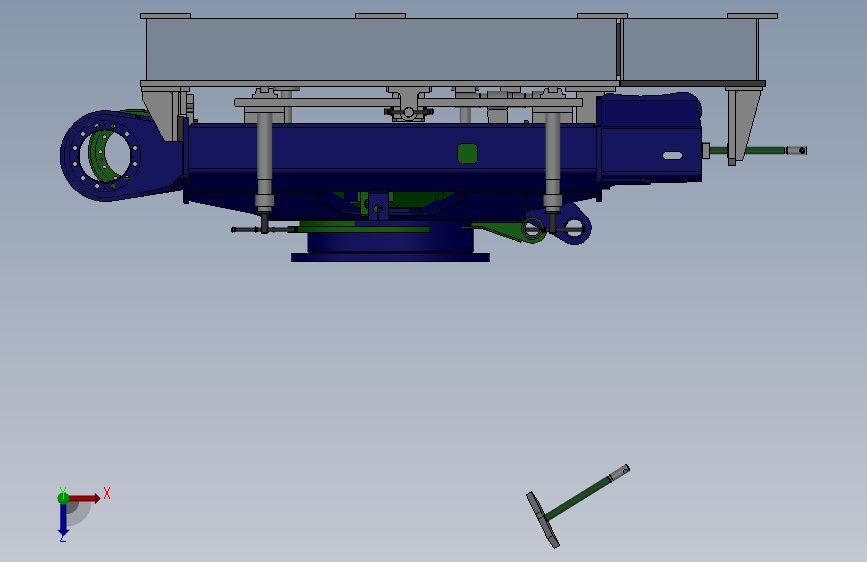Select the green square pad on blue boom
This screenshot has width=867, height=562.
tap(467, 153)
